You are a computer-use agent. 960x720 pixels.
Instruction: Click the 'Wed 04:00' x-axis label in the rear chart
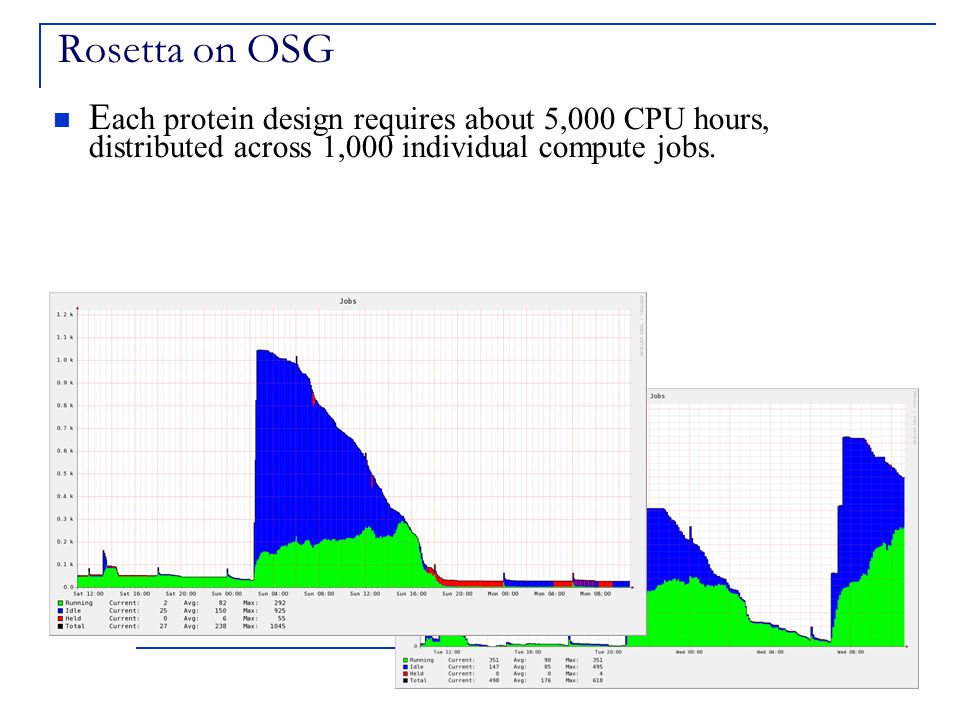tap(770, 652)
